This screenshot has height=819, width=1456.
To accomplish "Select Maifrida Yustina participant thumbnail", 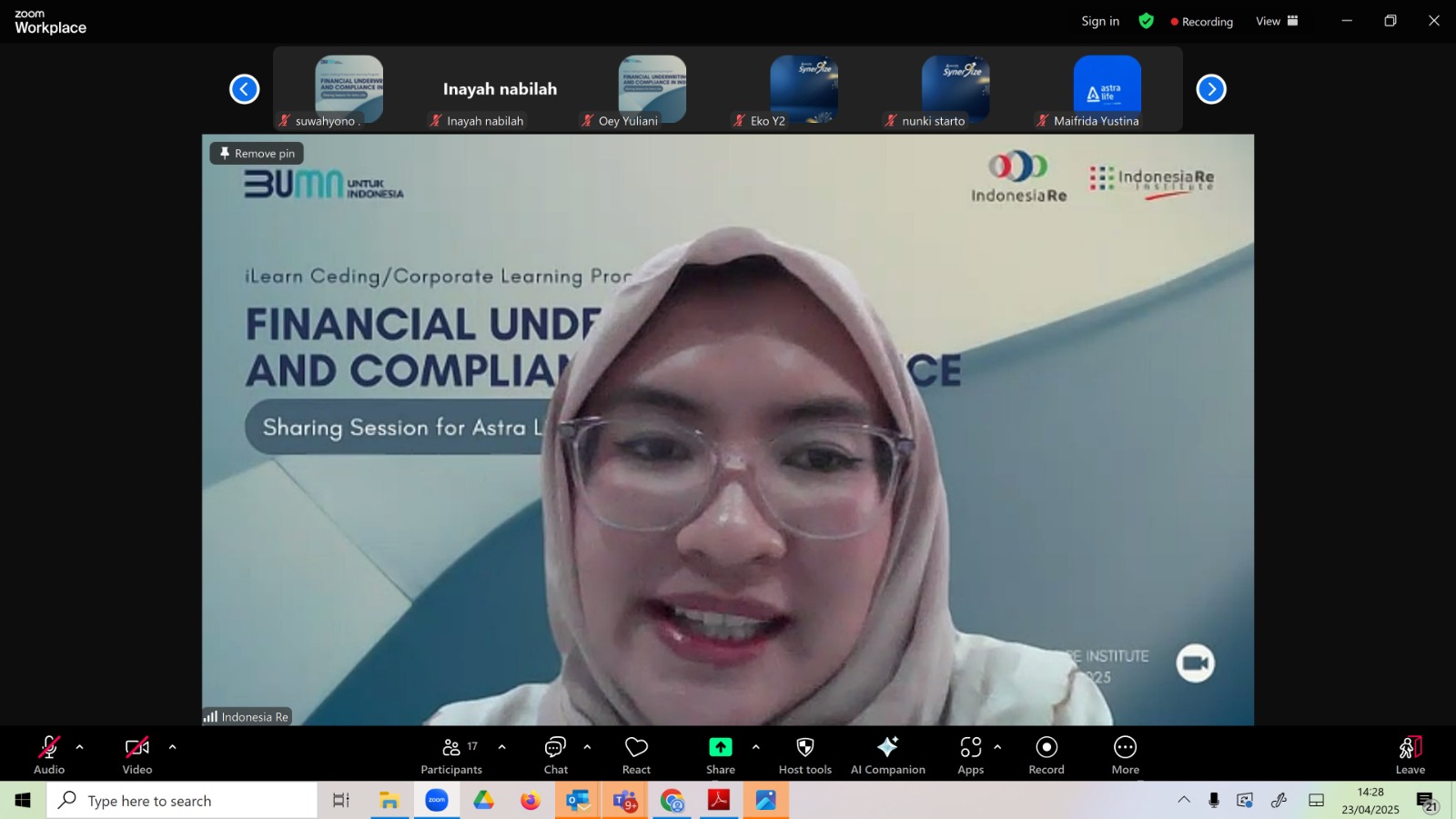I will click(x=1107, y=89).
